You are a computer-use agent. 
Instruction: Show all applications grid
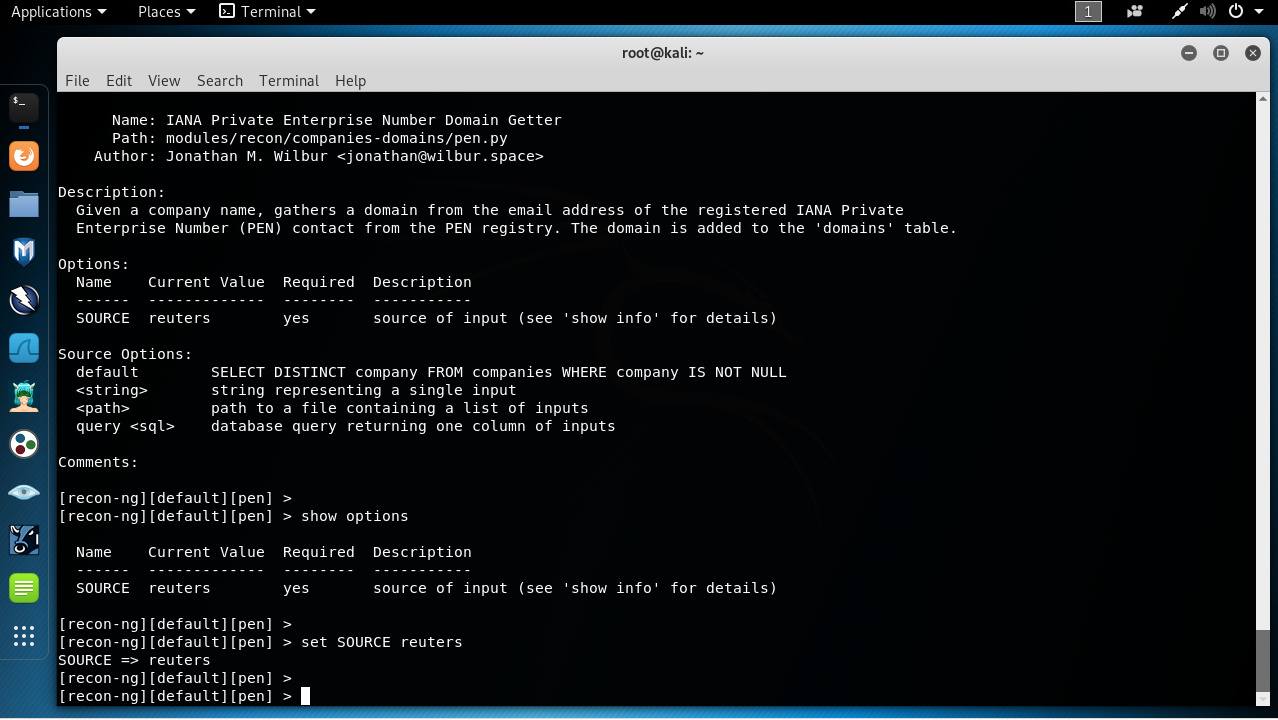(x=24, y=636)
